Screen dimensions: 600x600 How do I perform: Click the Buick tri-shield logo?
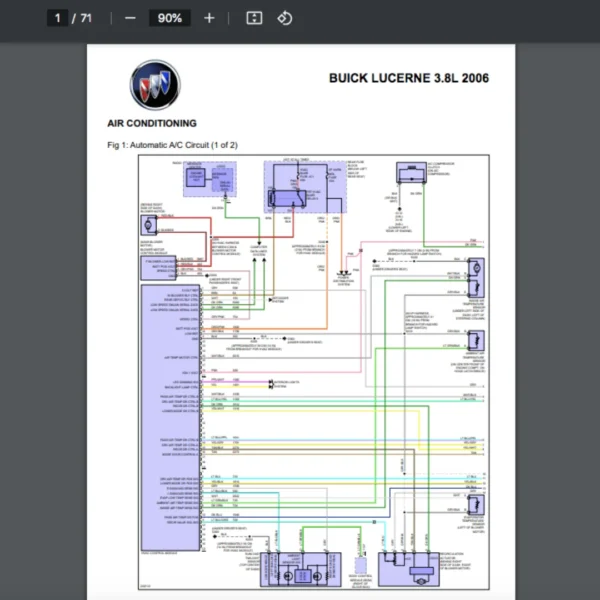point(155,86)
